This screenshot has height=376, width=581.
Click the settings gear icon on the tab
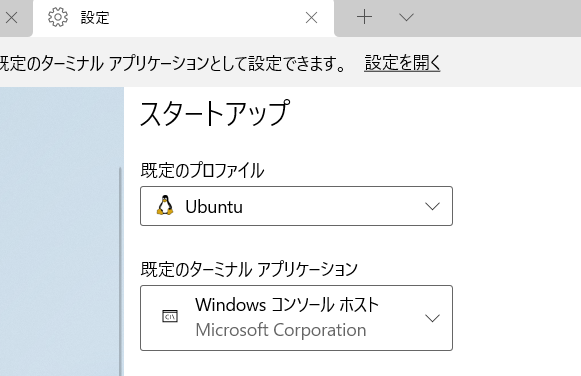coord(58,17)
